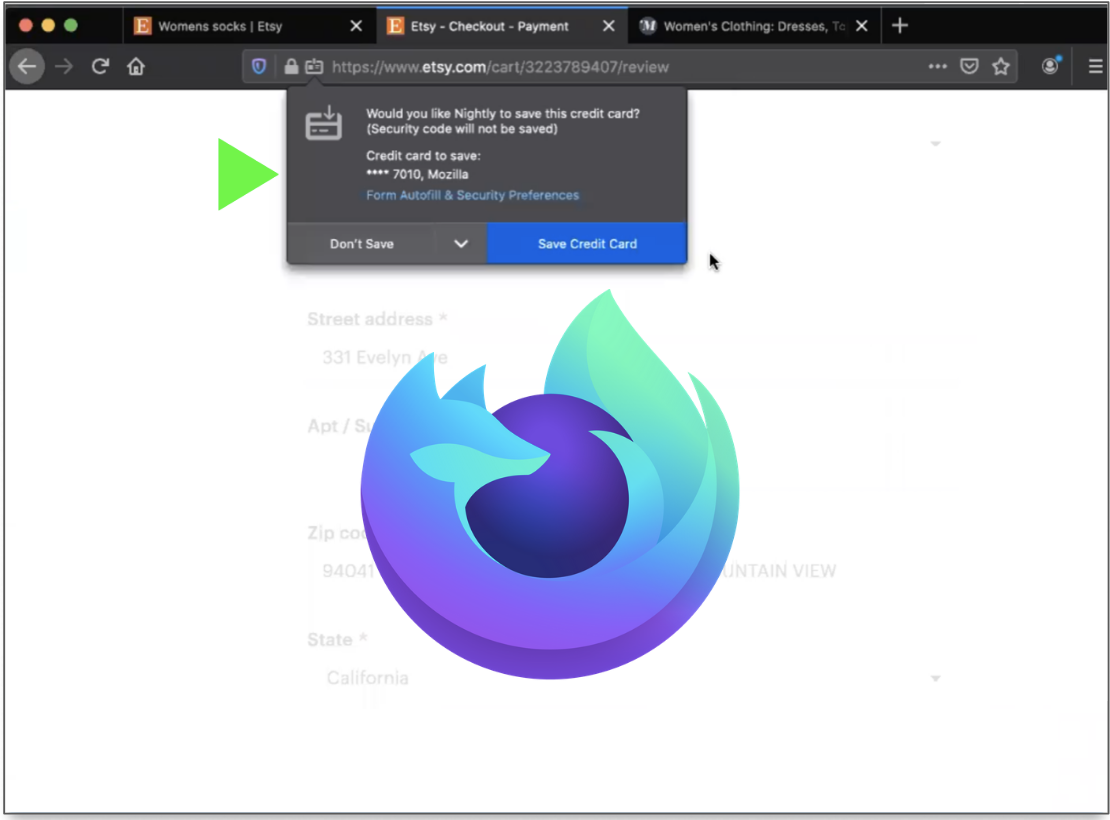Close the Etsy Checkout Payment tab

609,27
